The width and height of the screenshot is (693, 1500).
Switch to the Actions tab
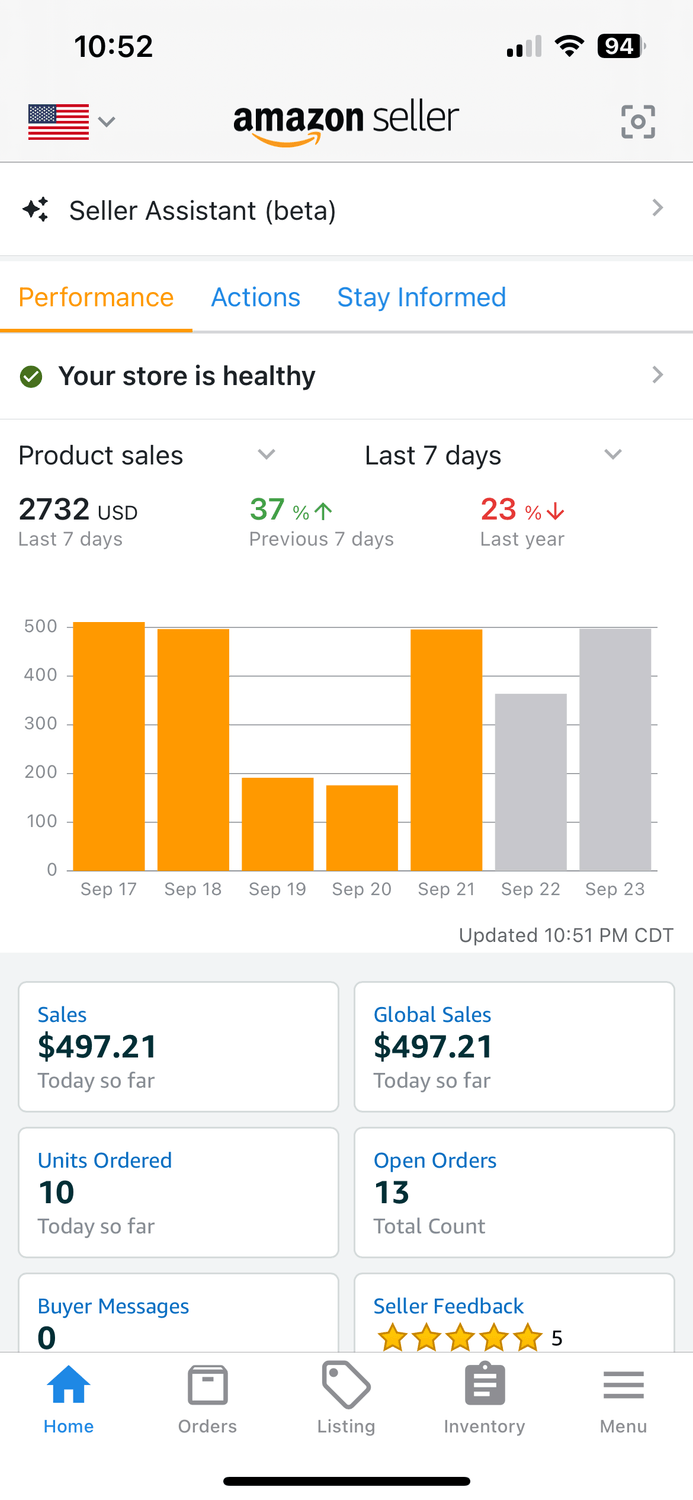pos(255,297)
